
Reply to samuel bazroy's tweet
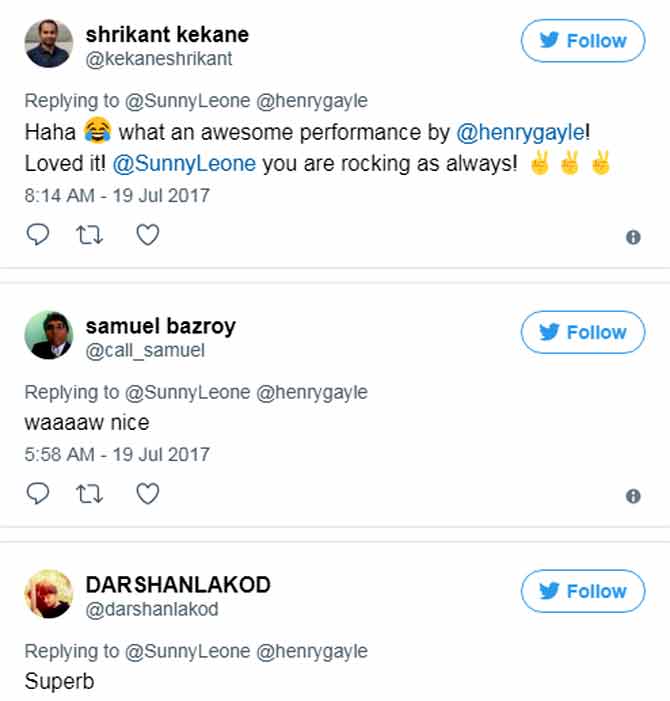pos(37,494)
